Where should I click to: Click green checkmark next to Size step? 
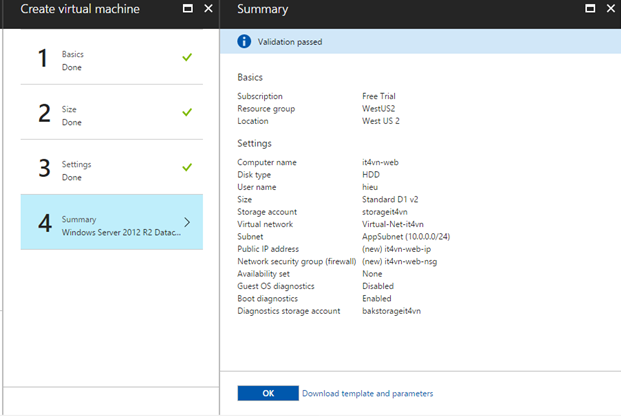pyautogui.click(x=187, y=112)
